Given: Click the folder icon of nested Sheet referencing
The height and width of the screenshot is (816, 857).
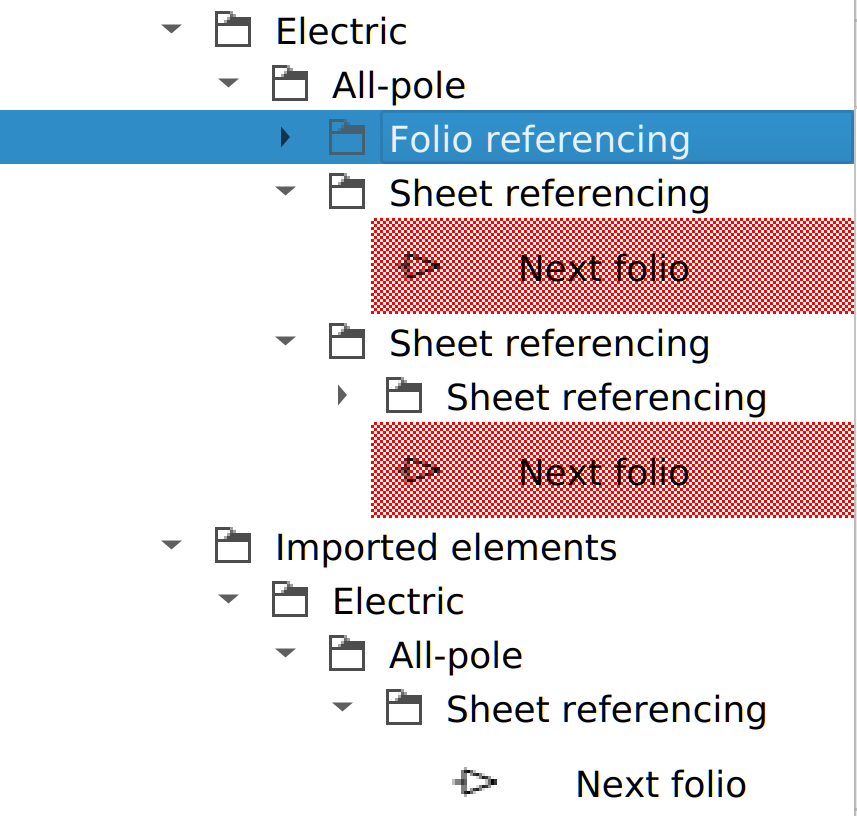Looking at the screenshot, I should coord(403,396).
